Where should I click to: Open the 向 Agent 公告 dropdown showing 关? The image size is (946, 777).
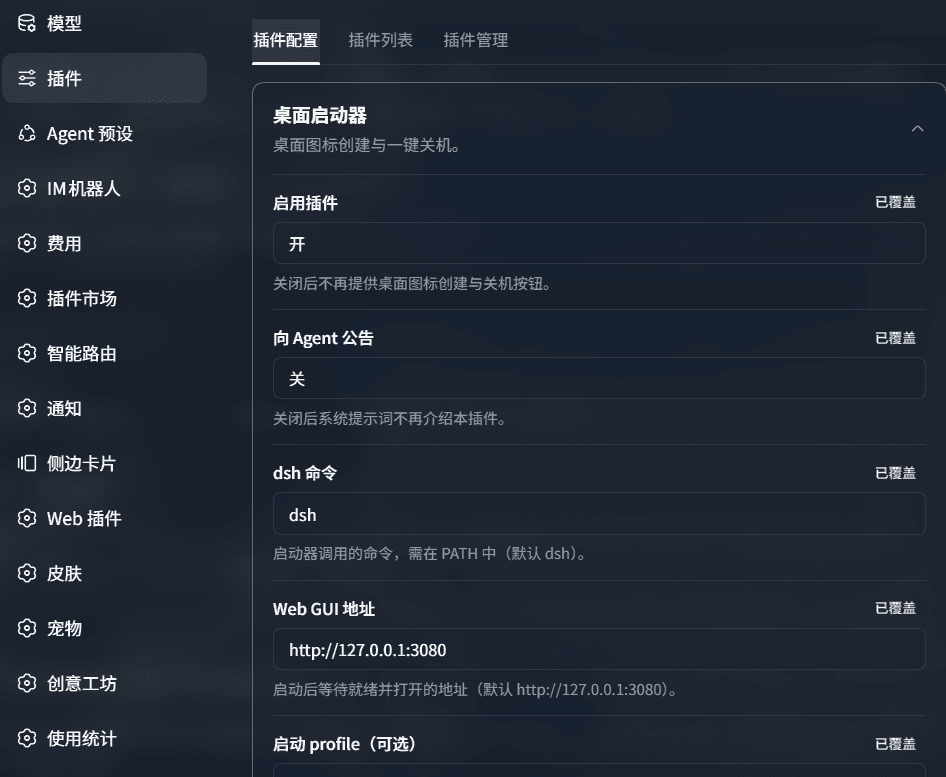(x=599, y=378)
